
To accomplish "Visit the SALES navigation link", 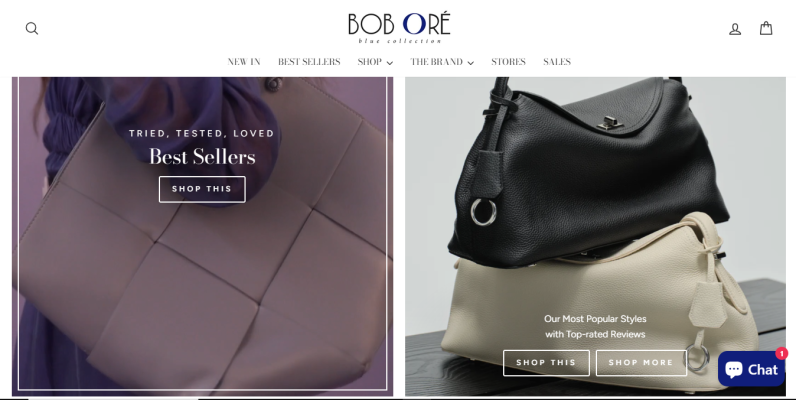I will [557, 62].
